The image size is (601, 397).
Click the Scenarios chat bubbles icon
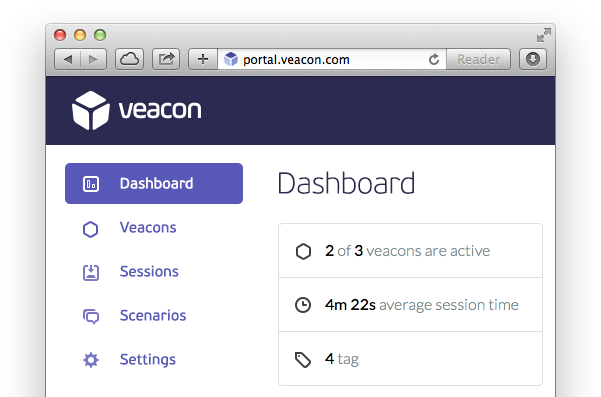91,317
